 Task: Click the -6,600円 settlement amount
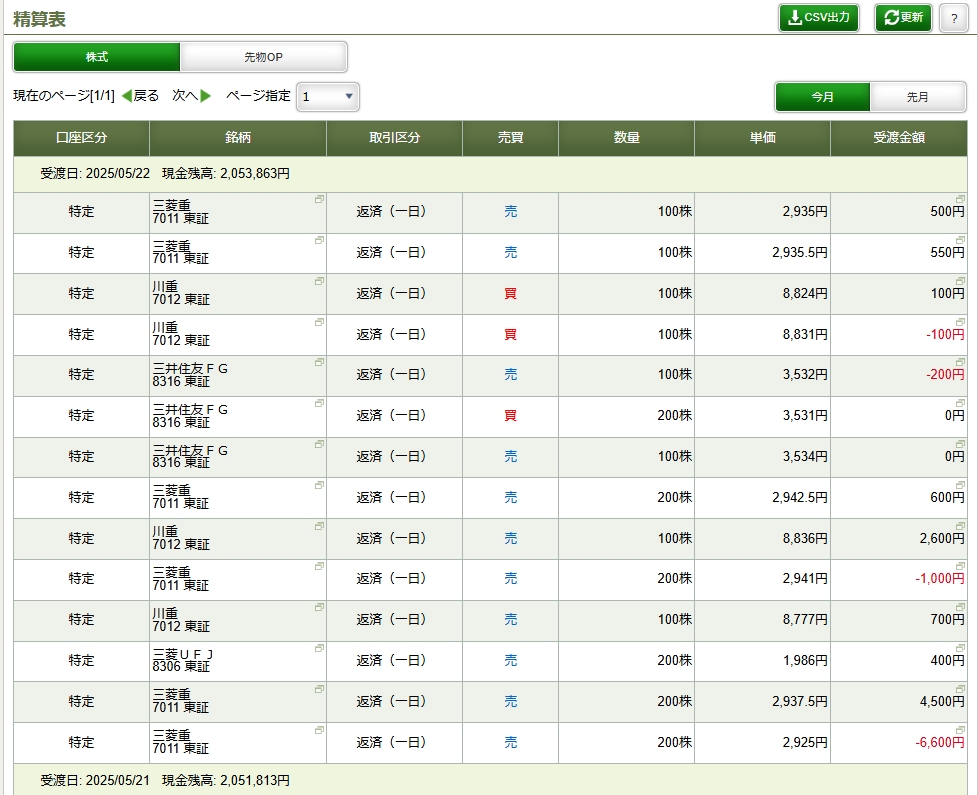pyautogui.click(x=939, y=743)
